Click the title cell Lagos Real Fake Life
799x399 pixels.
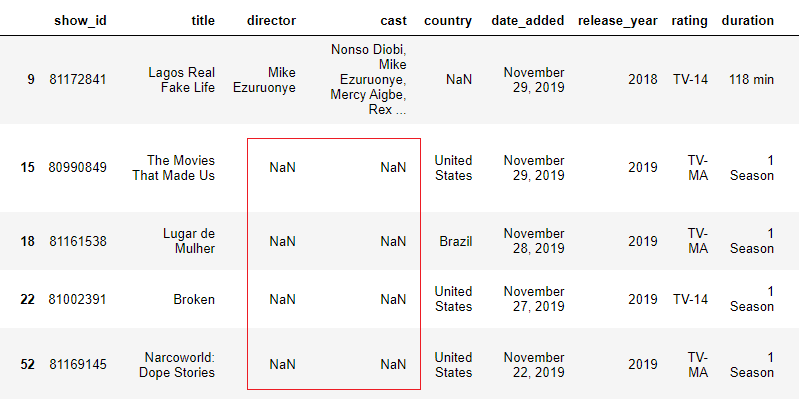[181, 80]
